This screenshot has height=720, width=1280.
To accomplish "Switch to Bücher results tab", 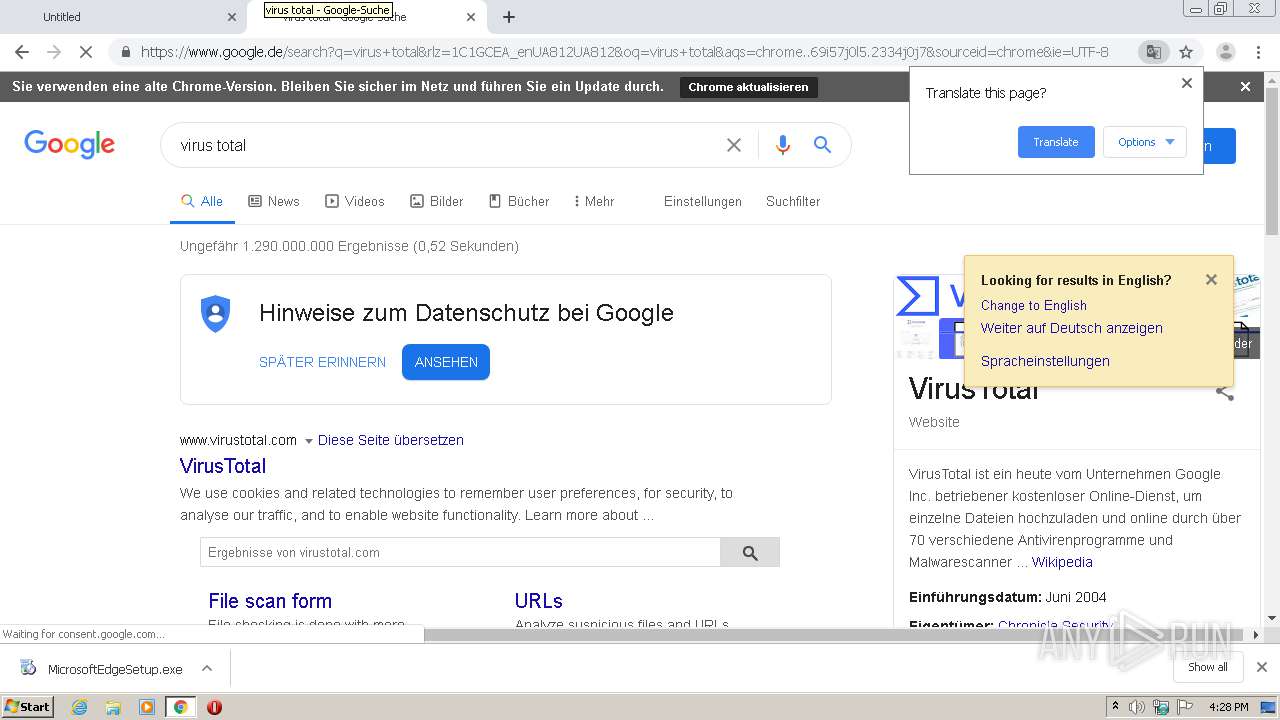I will click(519, 201).
